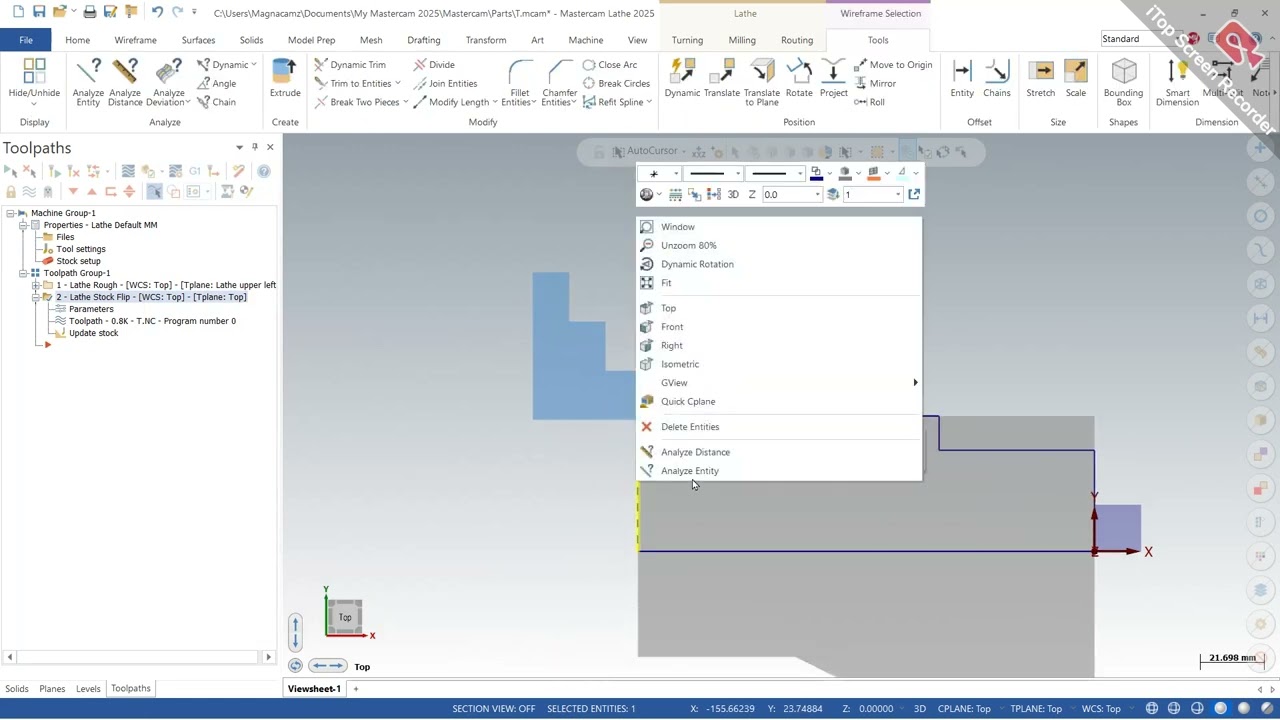
Task: Click the Bounding Box shape tool
Action: (x=1124, y=81)
